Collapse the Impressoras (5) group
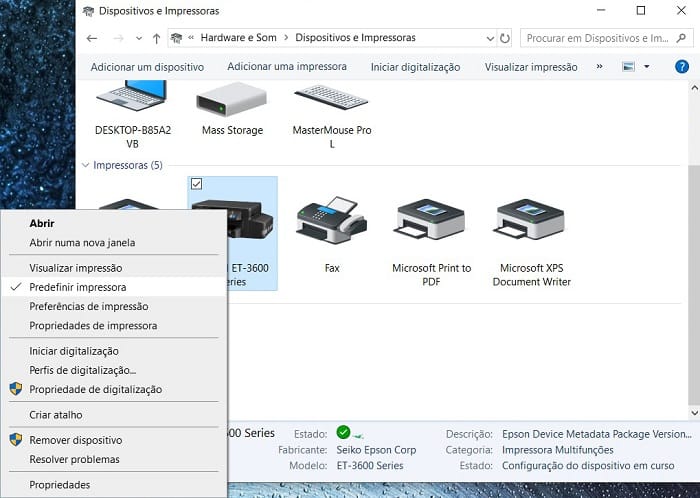 (85, 165)
